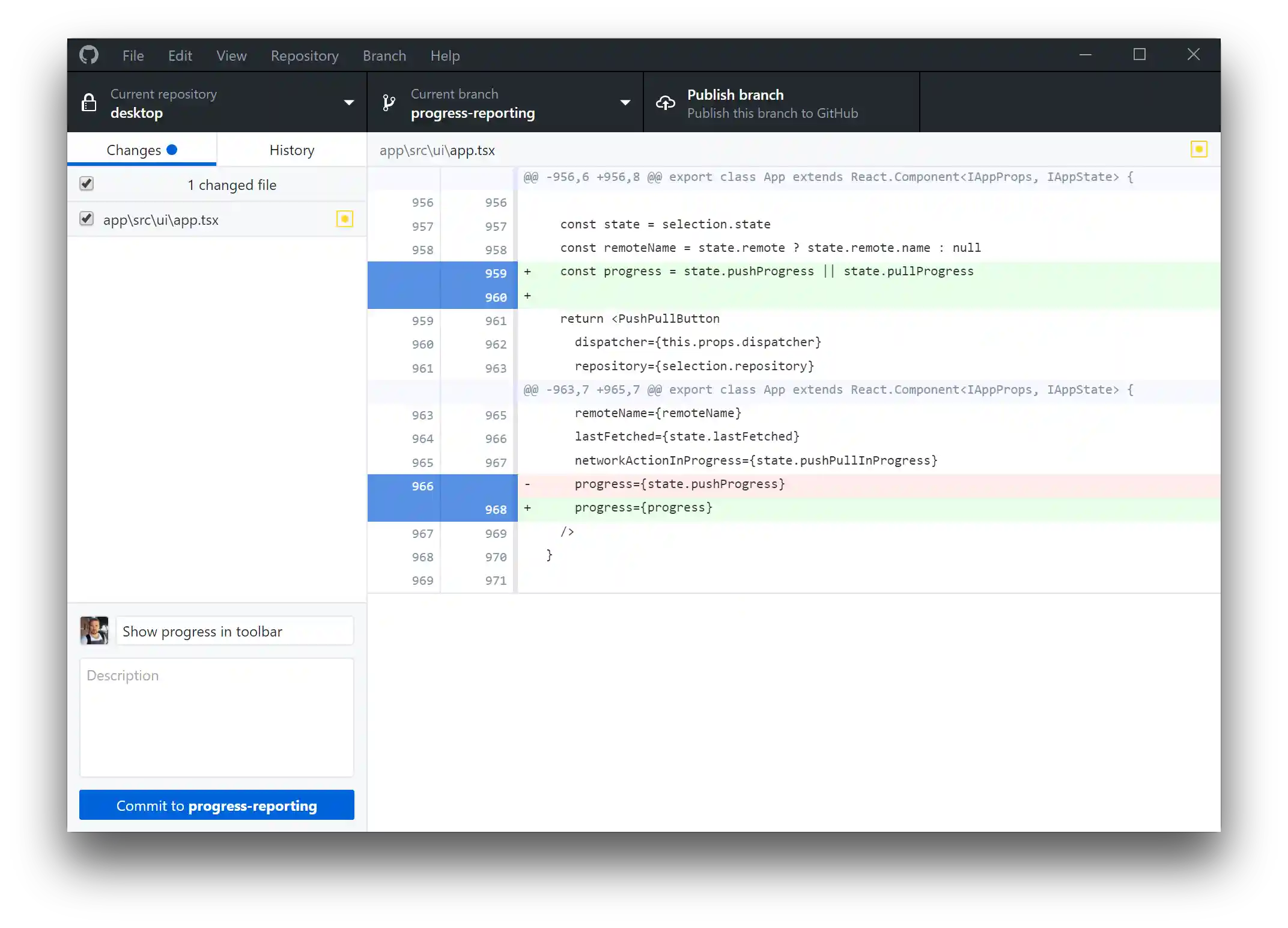Click the branch fork icon near Current branch

coord(387,102)
